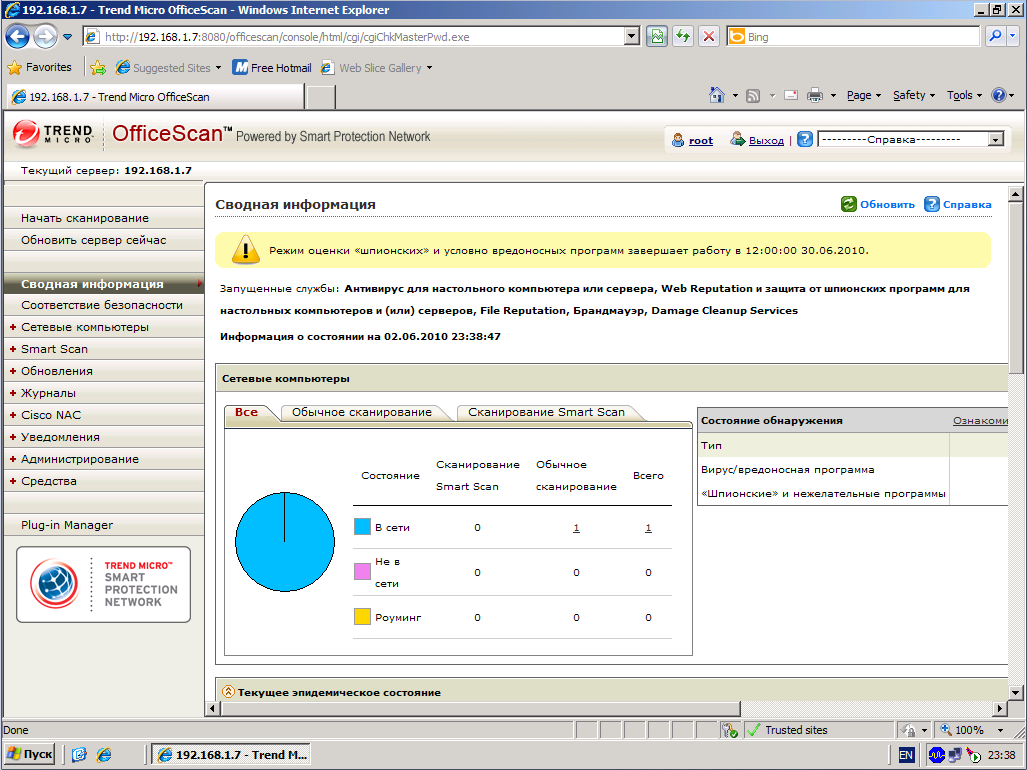This screenshot has width=1027, height=770.
Task: Open Suggested Sites favorite
Action: [x=168, y=67]
